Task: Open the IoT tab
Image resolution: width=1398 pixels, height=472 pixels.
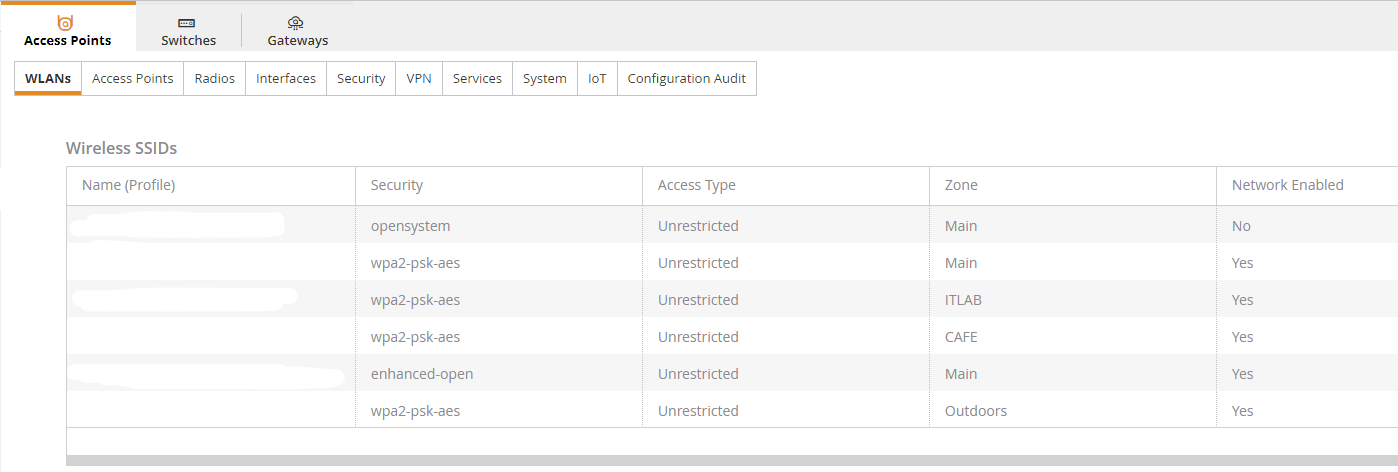Action: click(597, 78)
